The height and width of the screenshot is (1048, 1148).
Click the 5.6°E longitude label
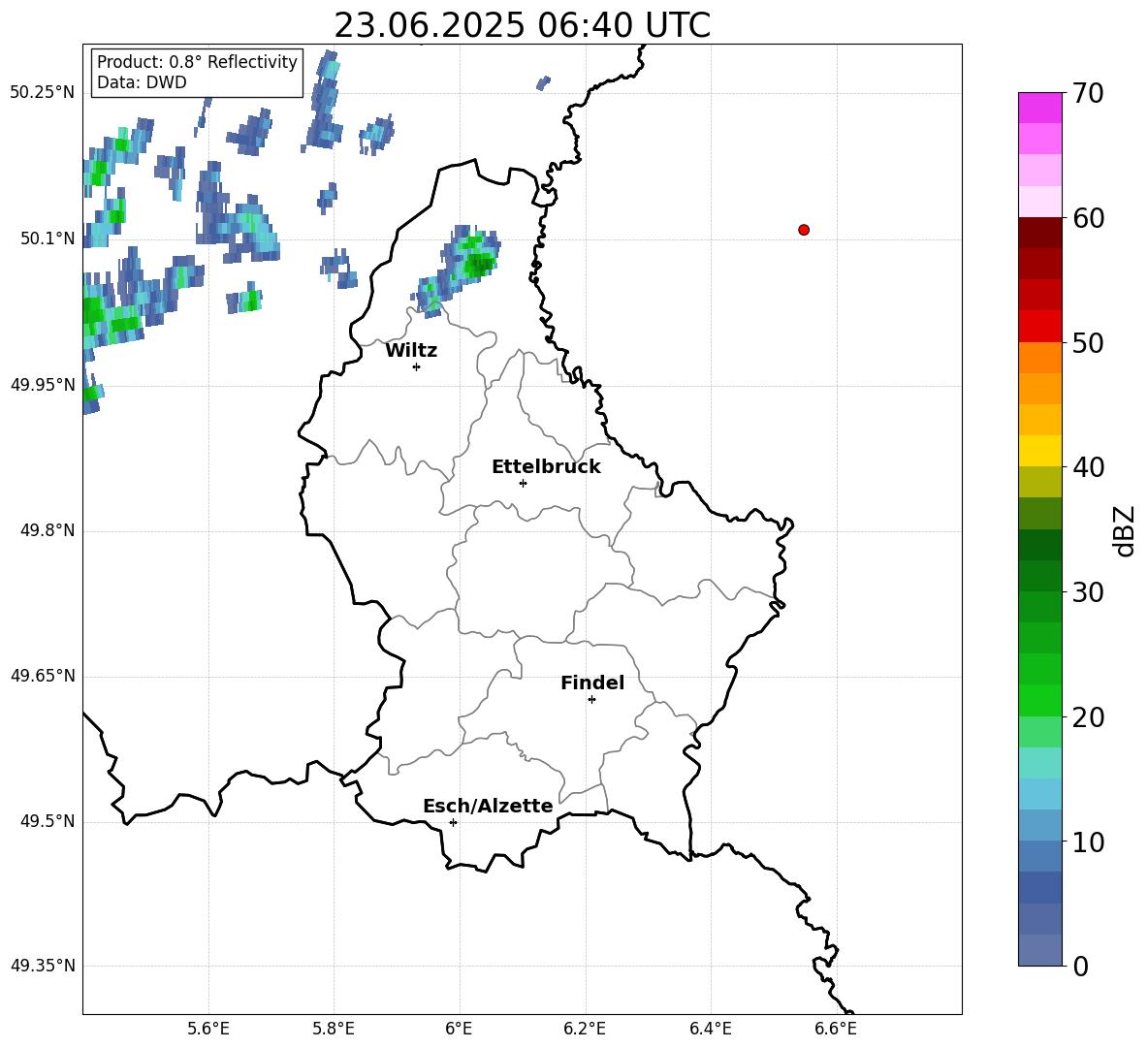point(208,1029)
